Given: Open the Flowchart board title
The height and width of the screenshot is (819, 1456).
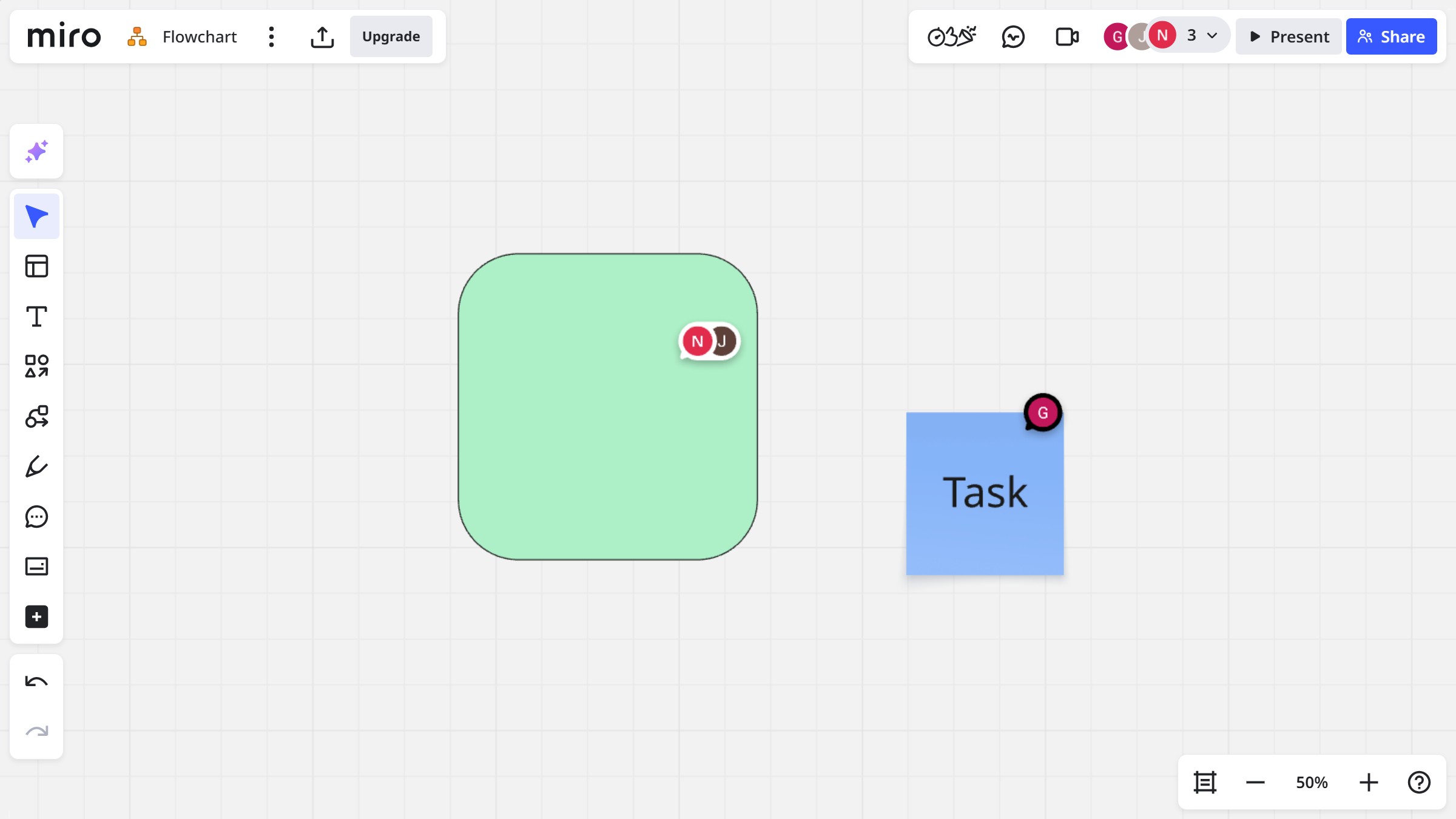Looking at the screenshot, I should (200, 36).
